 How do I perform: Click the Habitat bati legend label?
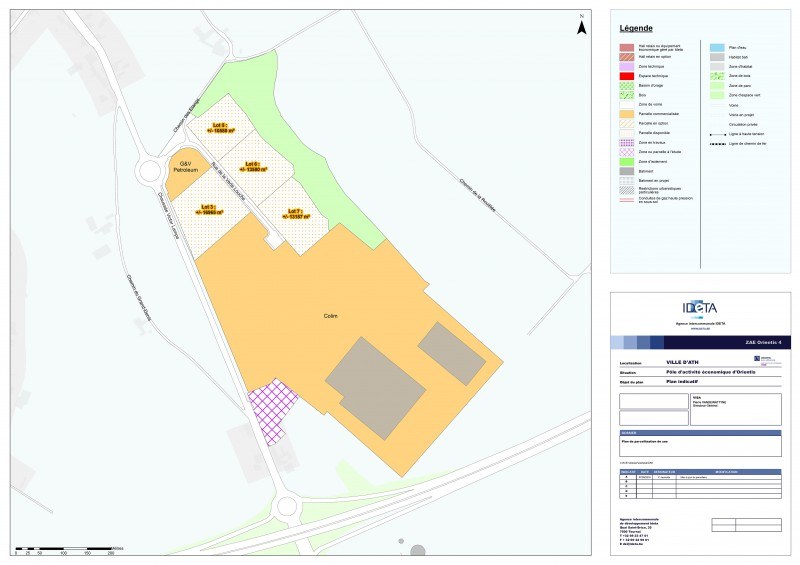738,57
